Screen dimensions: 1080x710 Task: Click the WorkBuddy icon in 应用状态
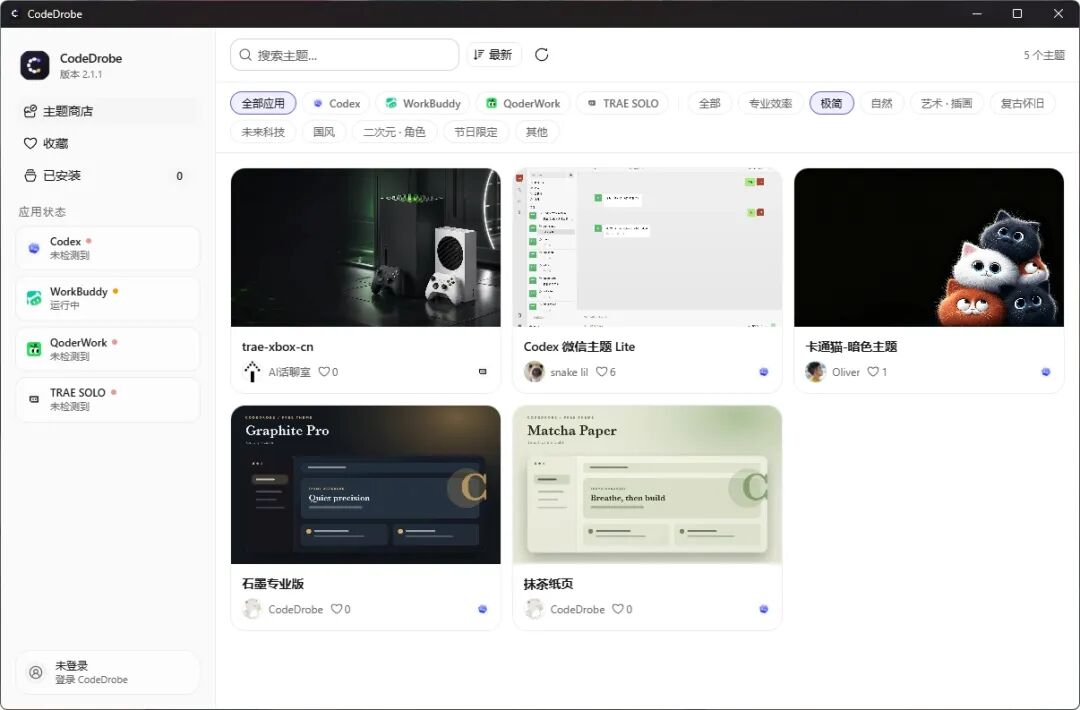tap(34, 298)
